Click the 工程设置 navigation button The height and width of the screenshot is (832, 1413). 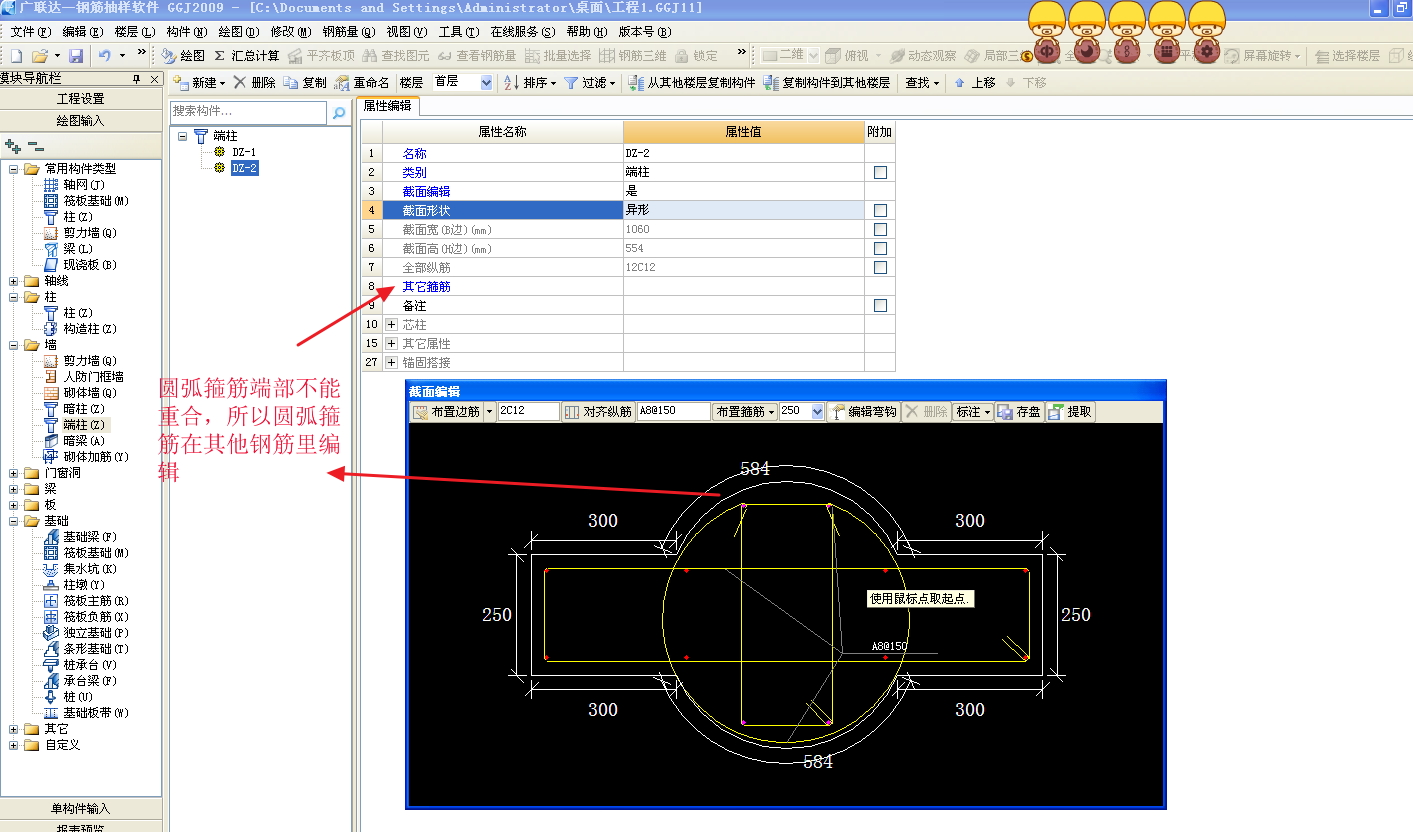[81, 99]
